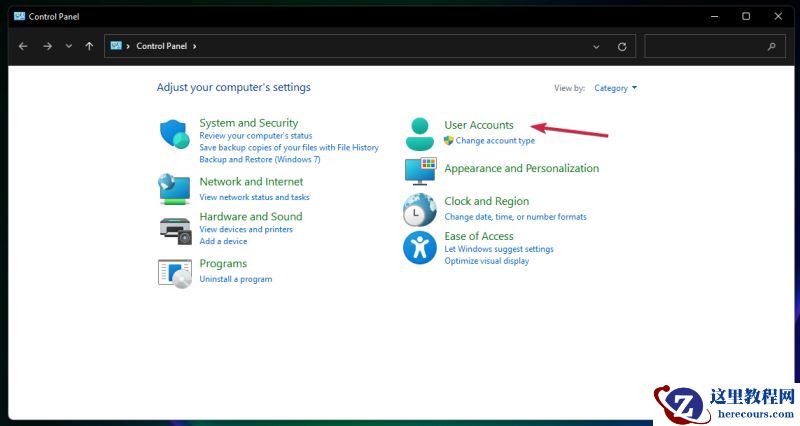Expand chevron after Control Panel breadcrumb
The image size is (800, 426).
[194, 46]
